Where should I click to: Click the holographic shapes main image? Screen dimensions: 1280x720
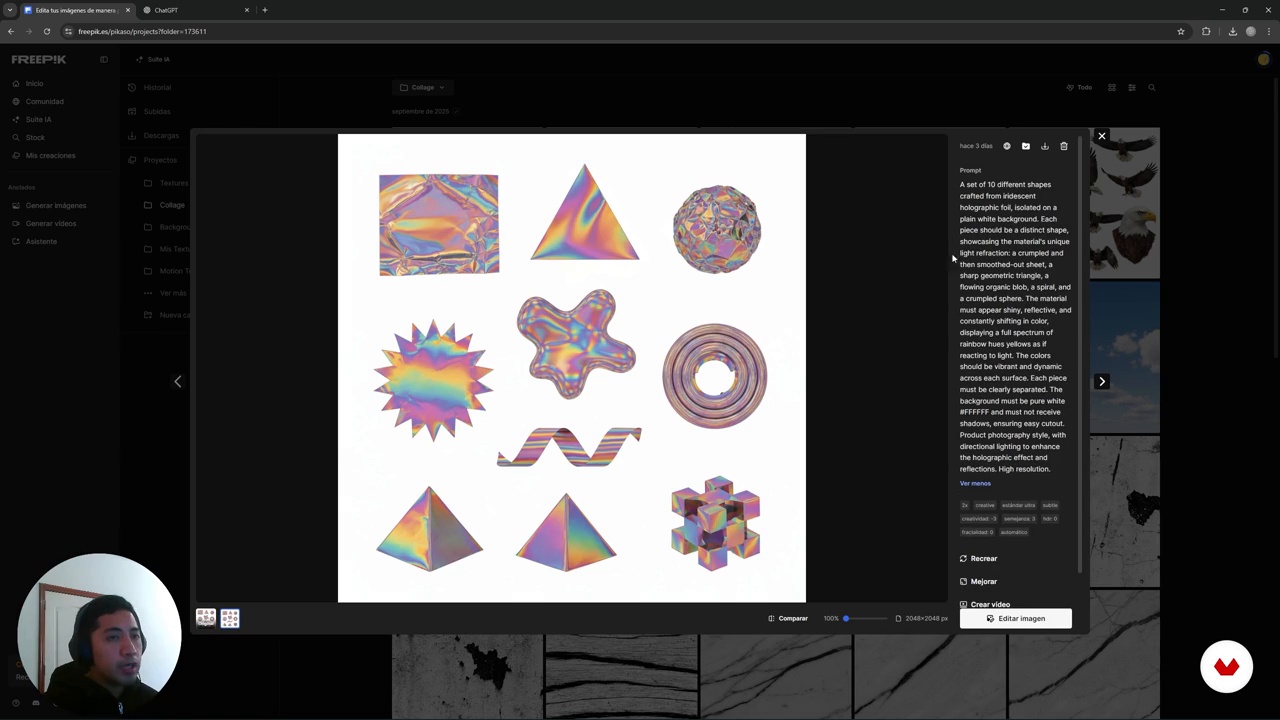(x=571, y=368)
